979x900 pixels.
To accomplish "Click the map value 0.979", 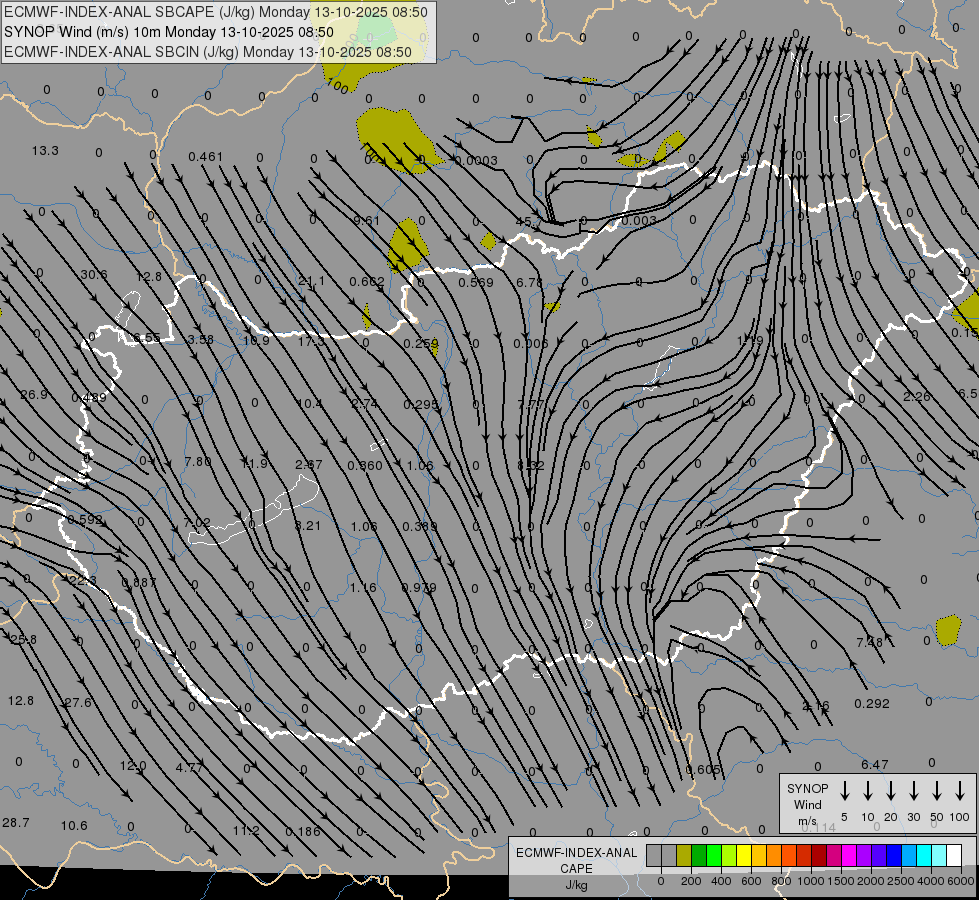I will click(x=419, y=588).
